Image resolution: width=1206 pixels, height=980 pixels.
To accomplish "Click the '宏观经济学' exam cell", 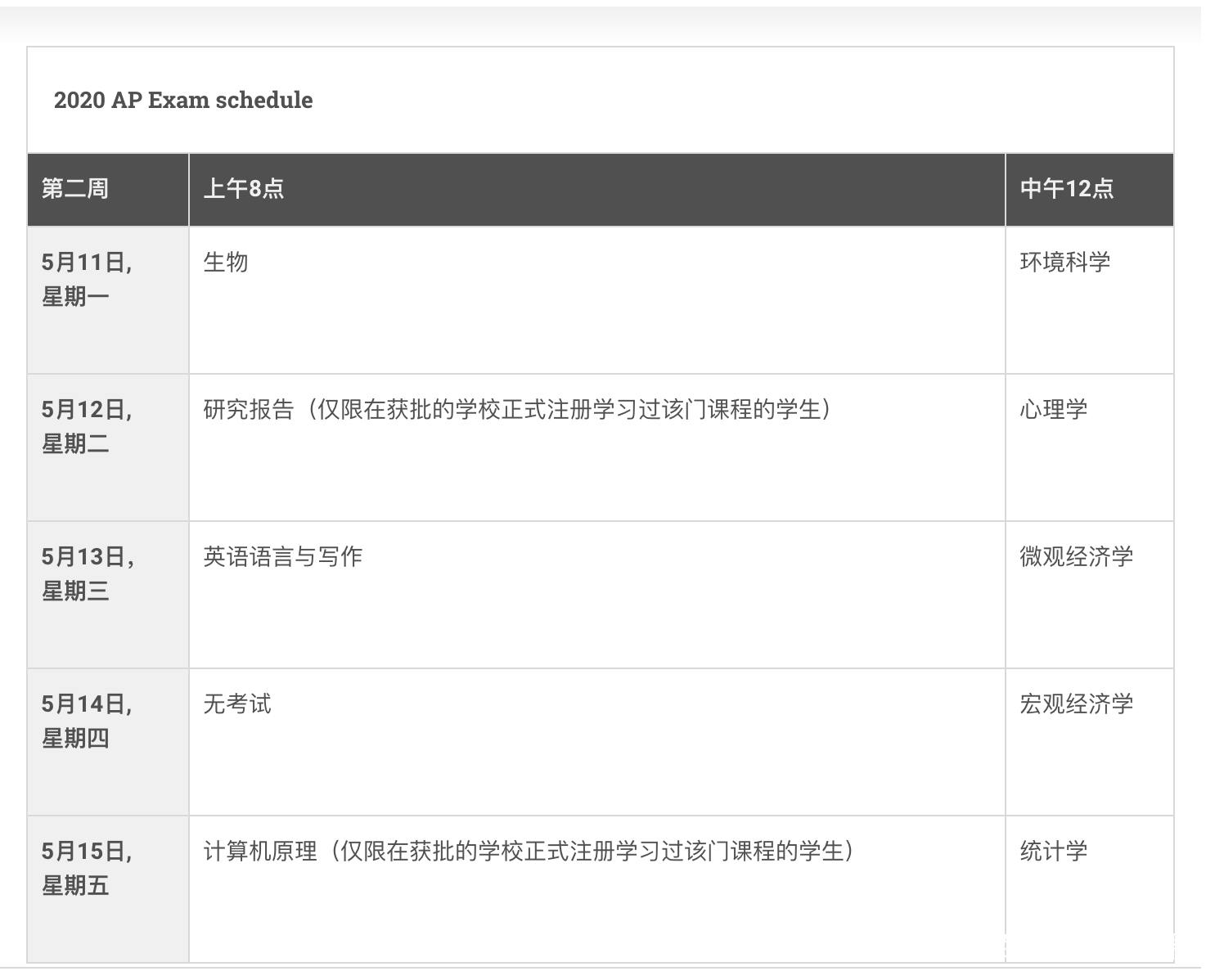I will point(1077,704).
